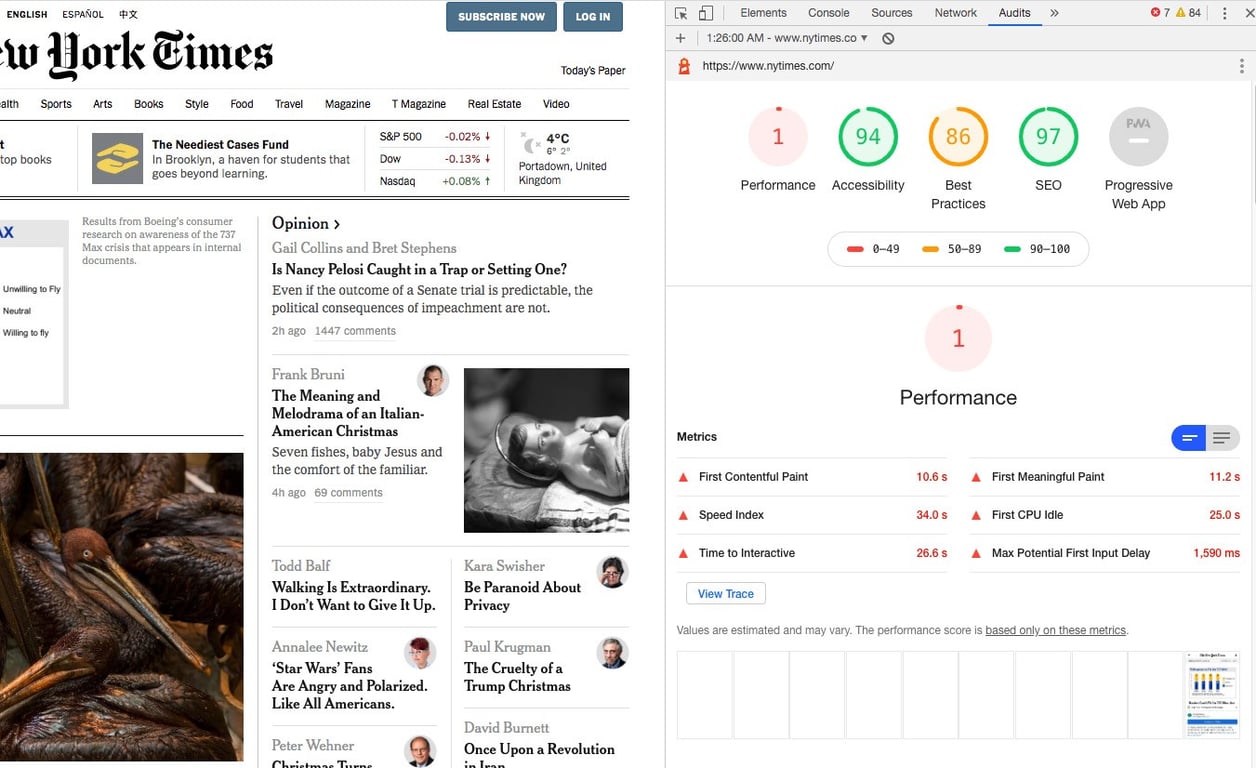Expand Max Potential First Input Delay row
Screen dimensions: 1256x768
[1105, 553]
